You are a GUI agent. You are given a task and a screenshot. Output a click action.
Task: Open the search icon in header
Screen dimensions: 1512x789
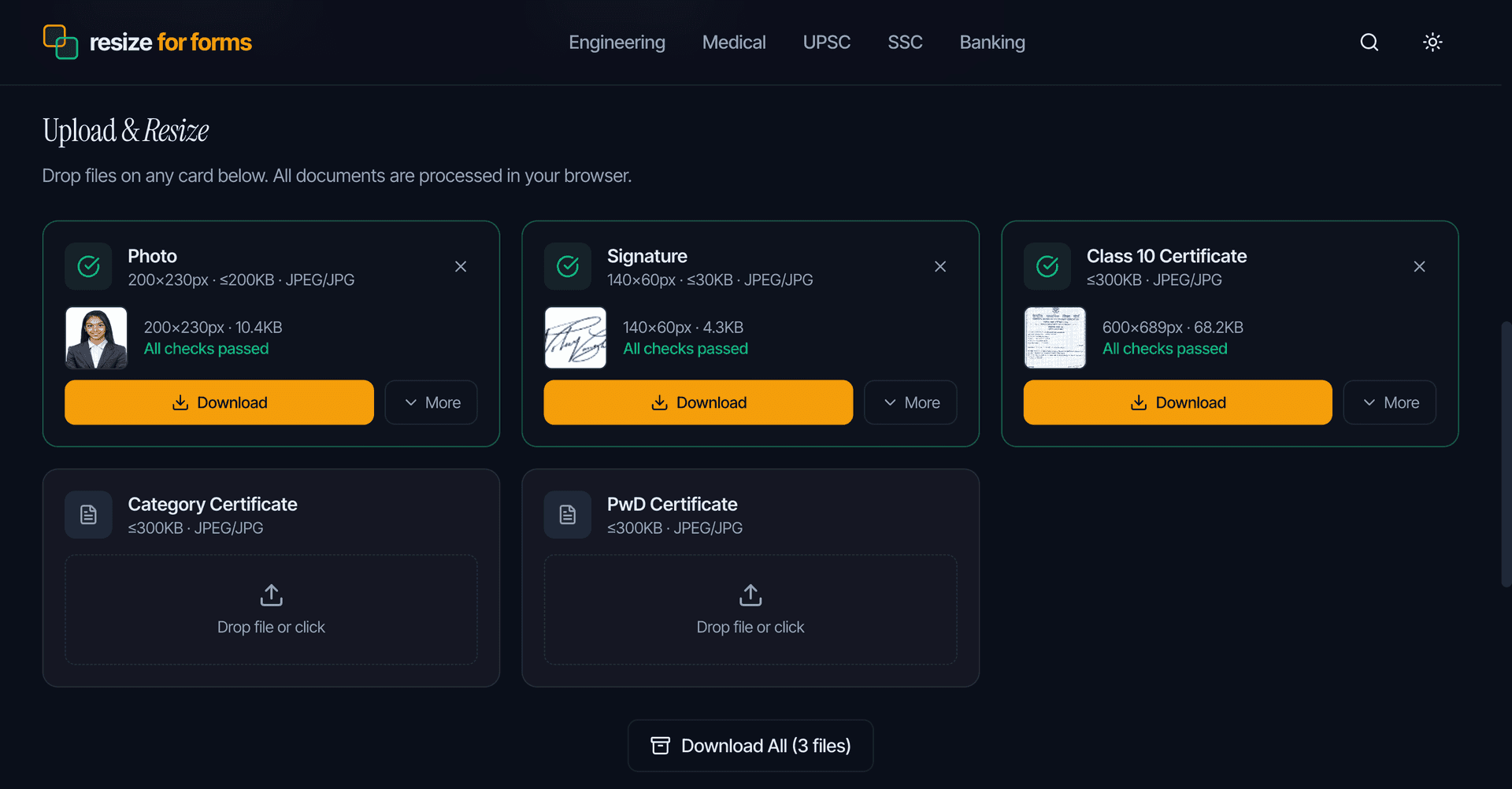(x=1369, y=43)
